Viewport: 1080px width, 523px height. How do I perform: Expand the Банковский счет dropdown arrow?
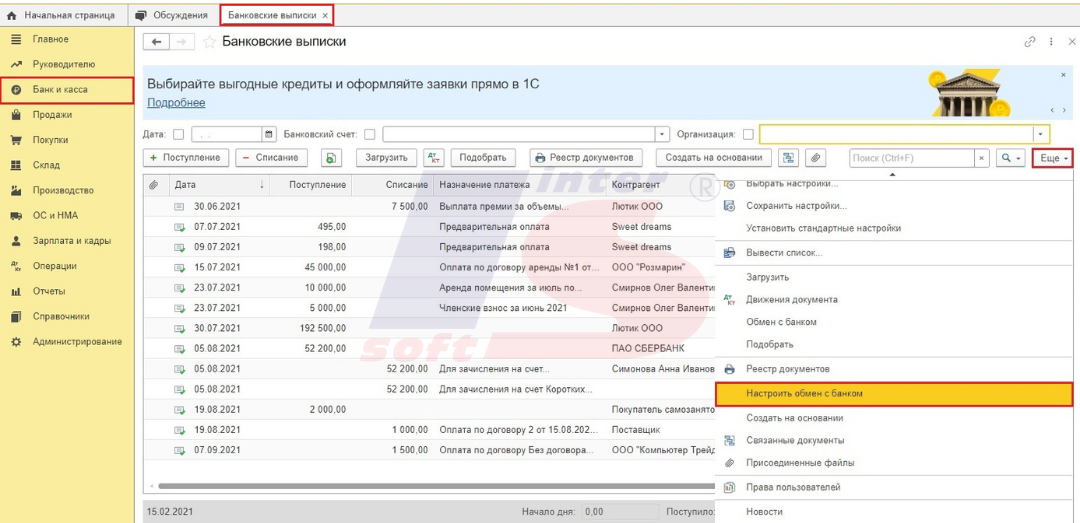663,134
